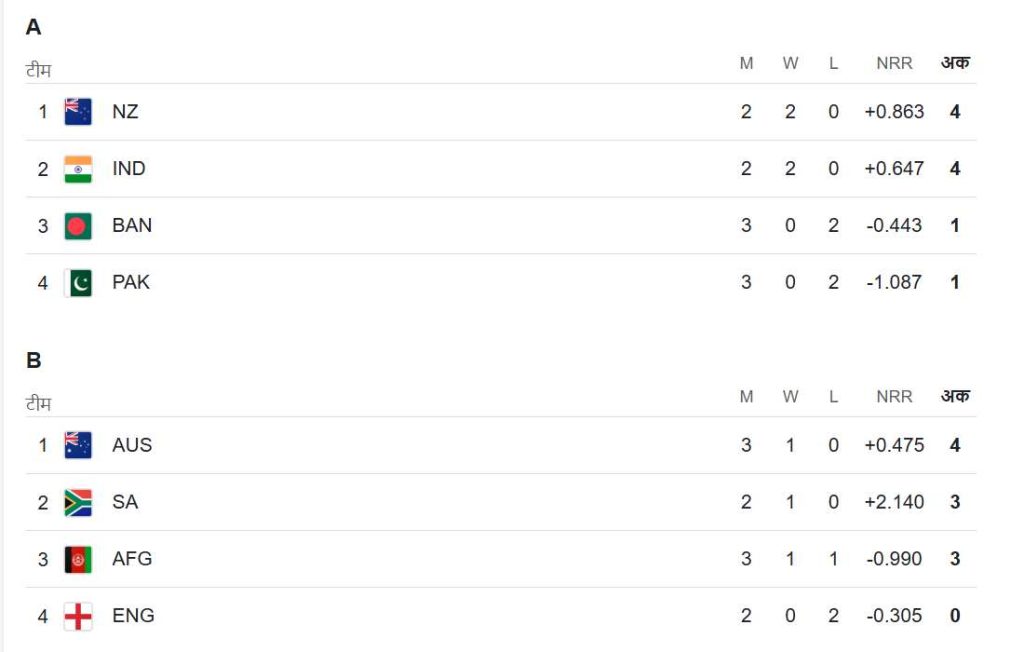Click the Group A heading

34,28
